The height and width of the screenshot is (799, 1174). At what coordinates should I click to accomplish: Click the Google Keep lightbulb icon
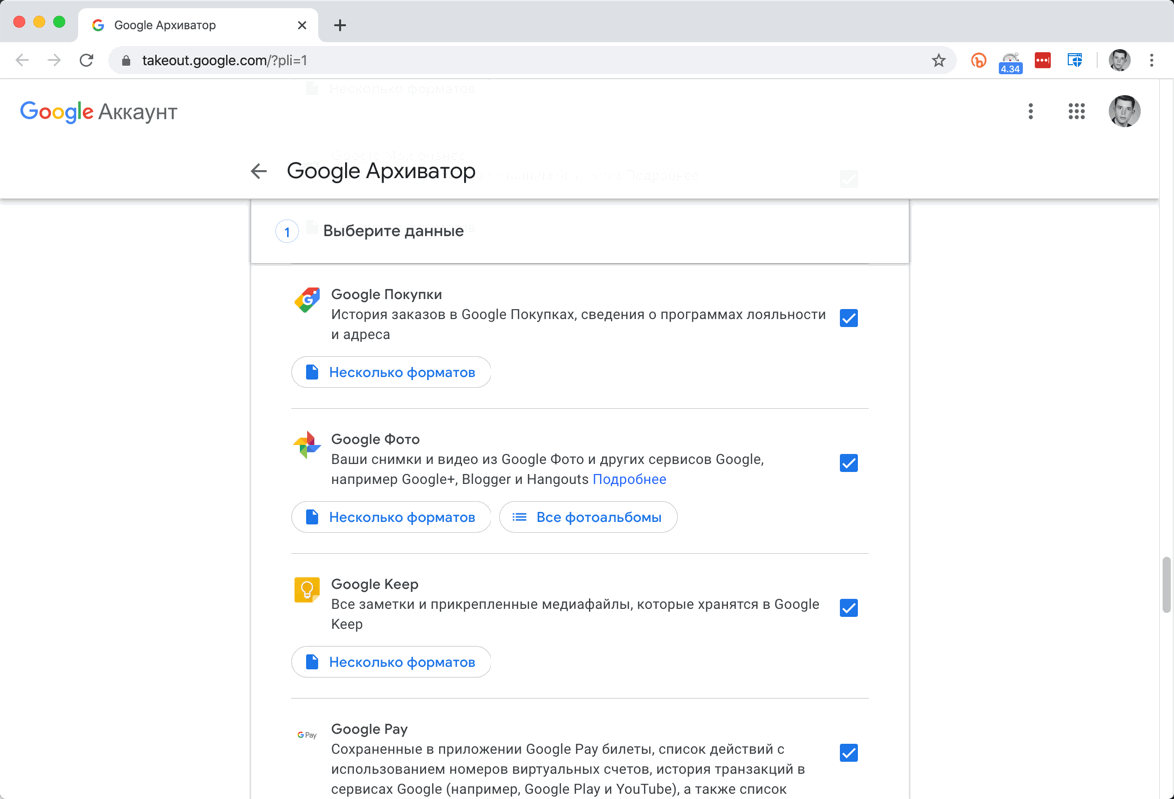[x=306, y=589]
